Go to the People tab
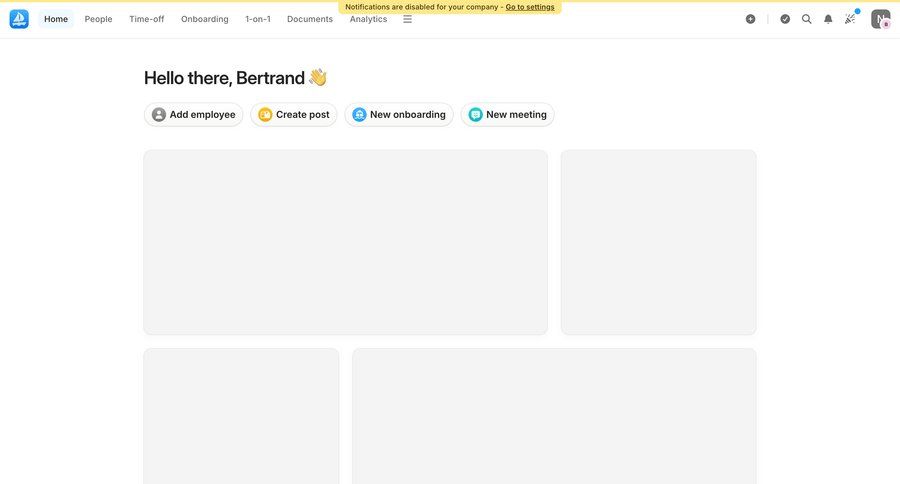 (98, 19)
